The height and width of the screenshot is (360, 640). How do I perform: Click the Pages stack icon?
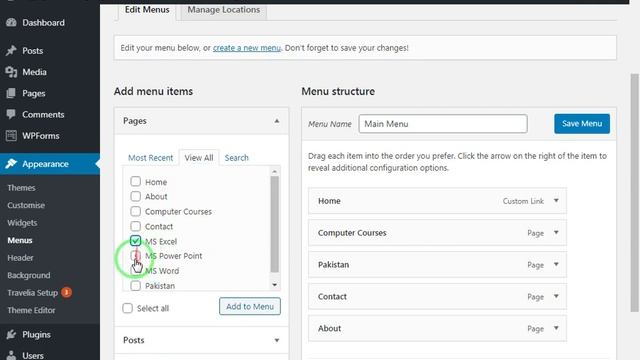coord(11,93)
